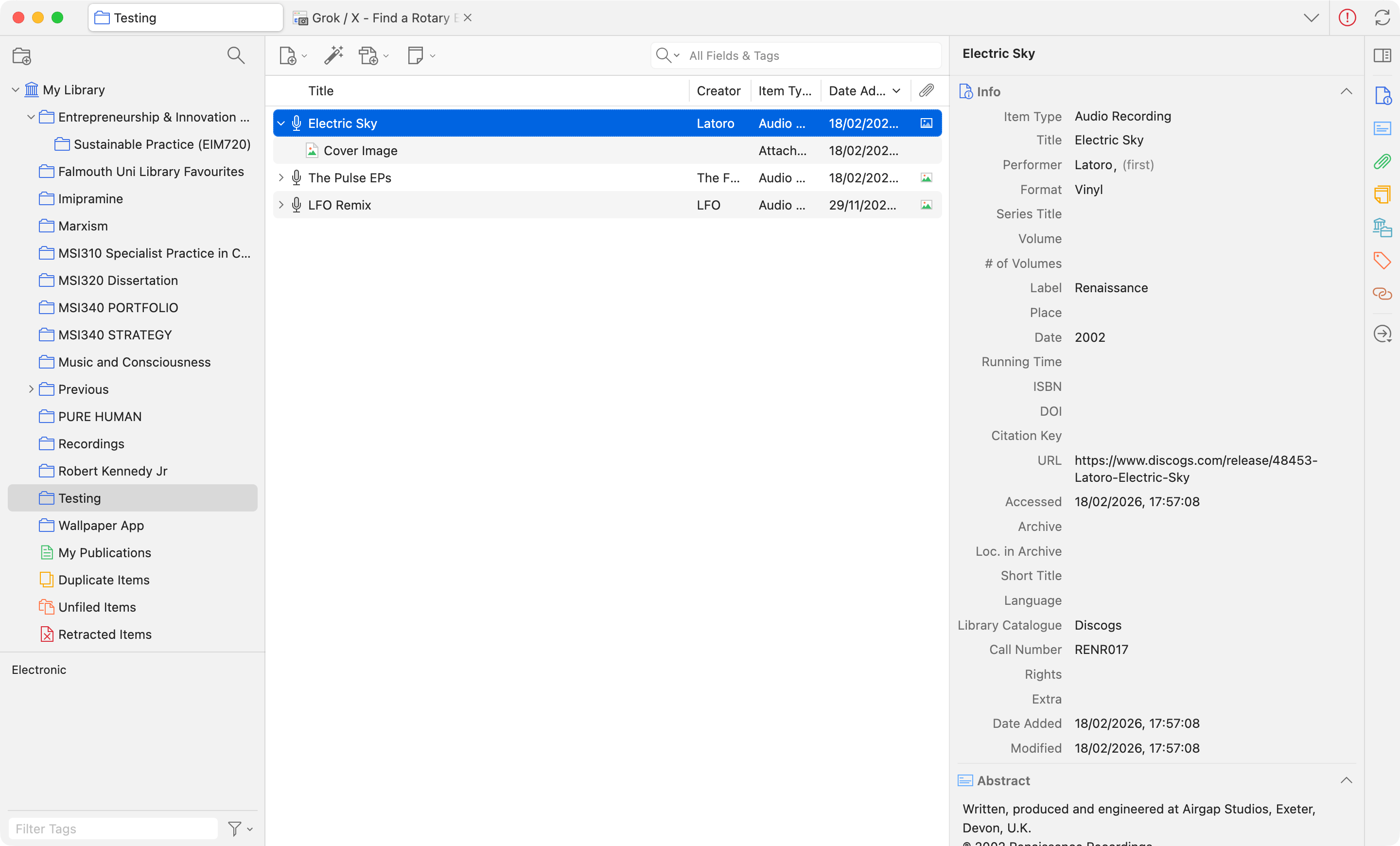1400x846 pixels.
Task: Jump to Attachments section in side nav
Action: [1382, 162]
